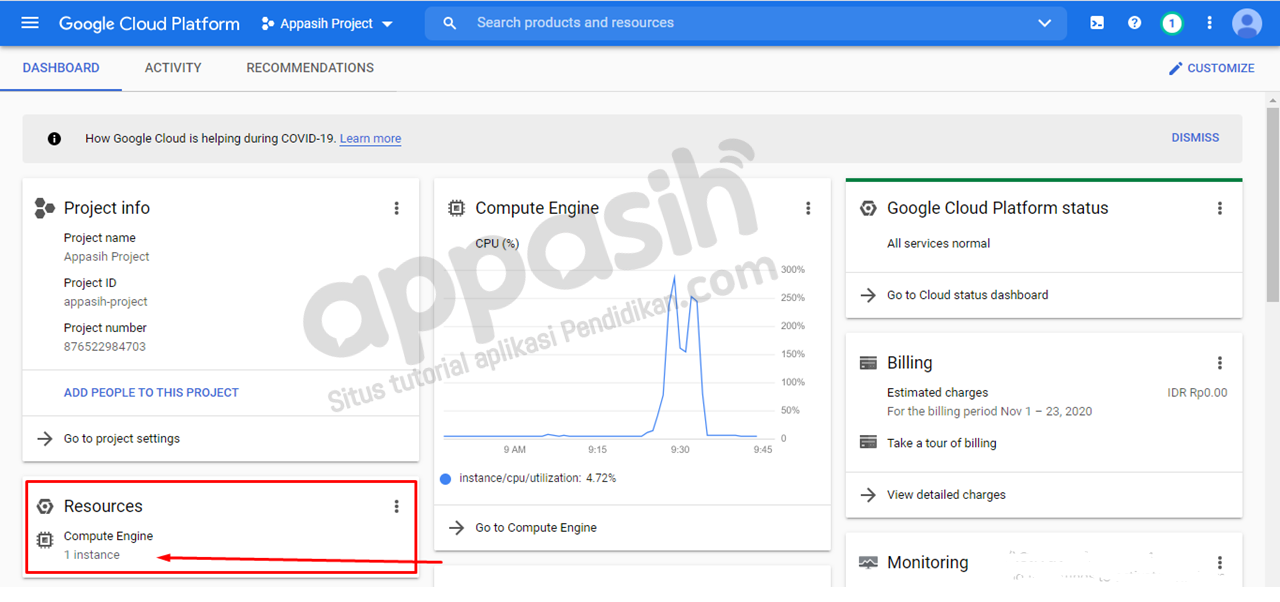Open Resources card three-dot menu

tap(396, 506)
